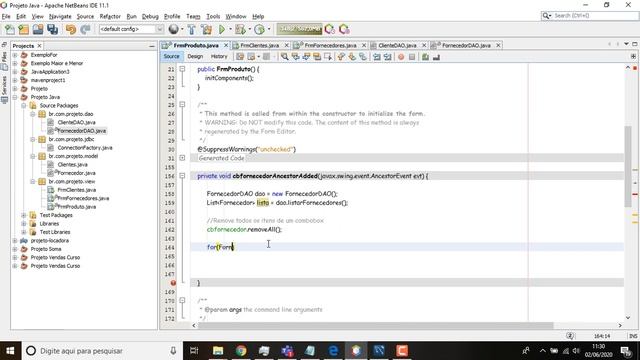Click the memory usage indicator bar
The width and height of the screenshot is (640, 360).
(299, 29)
